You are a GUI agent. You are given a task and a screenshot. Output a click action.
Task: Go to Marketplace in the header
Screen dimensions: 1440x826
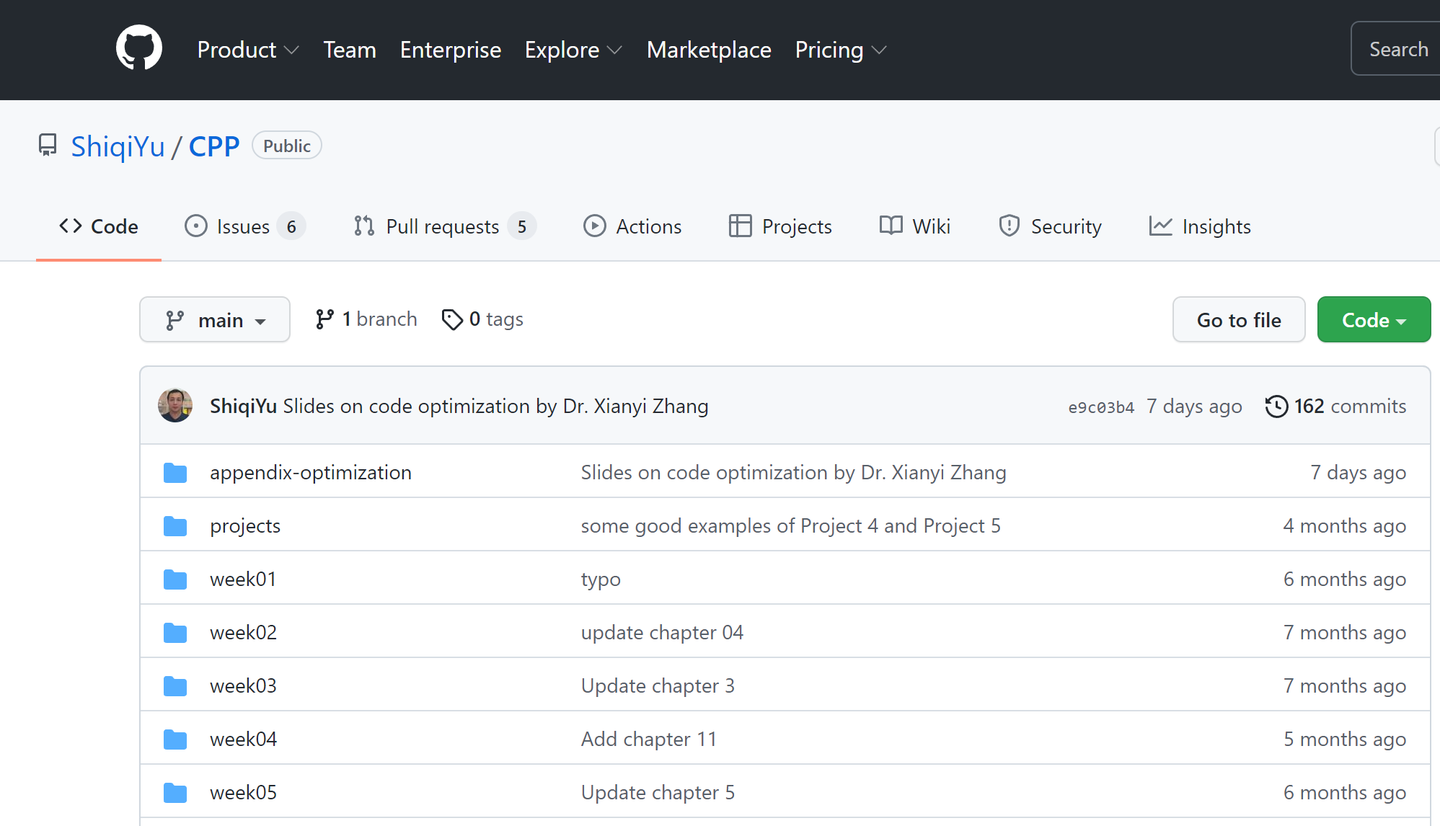coord(709,50)
